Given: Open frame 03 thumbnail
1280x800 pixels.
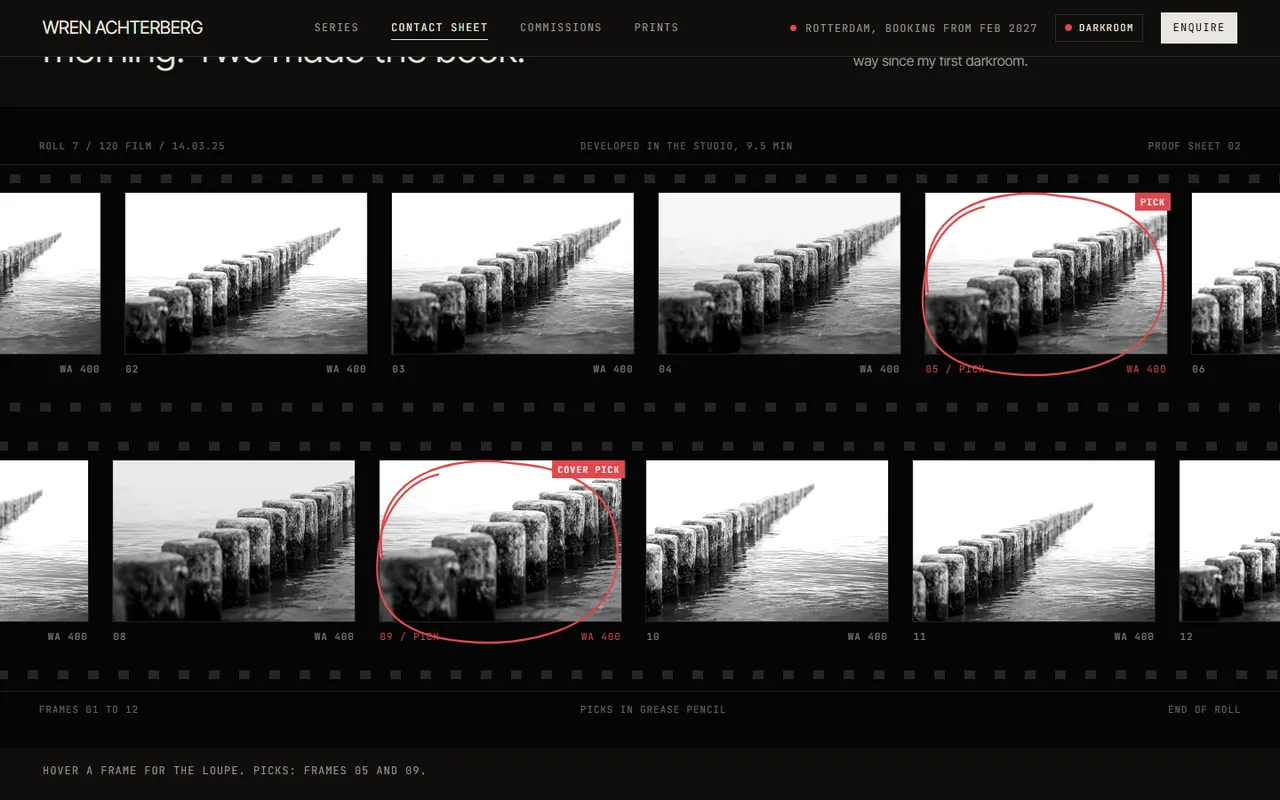Looking at the screenshot, I should tap(512, 273).
